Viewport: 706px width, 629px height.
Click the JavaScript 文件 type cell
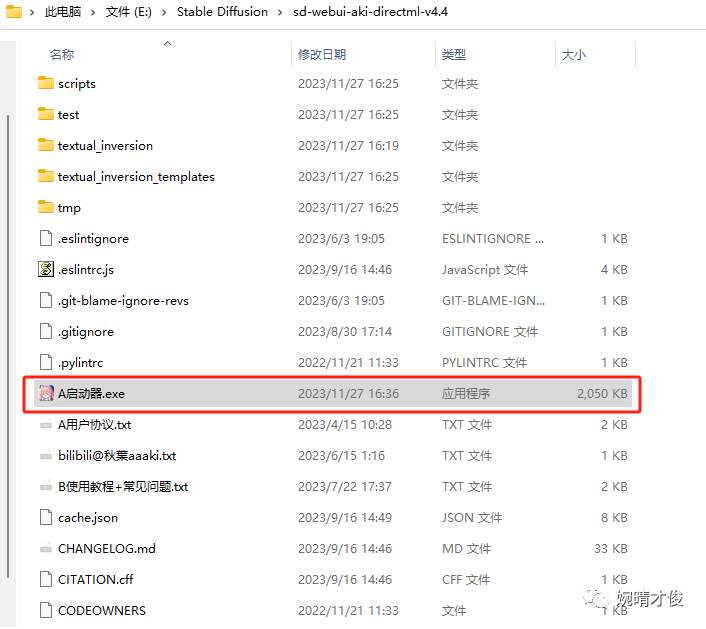[485, 270]
